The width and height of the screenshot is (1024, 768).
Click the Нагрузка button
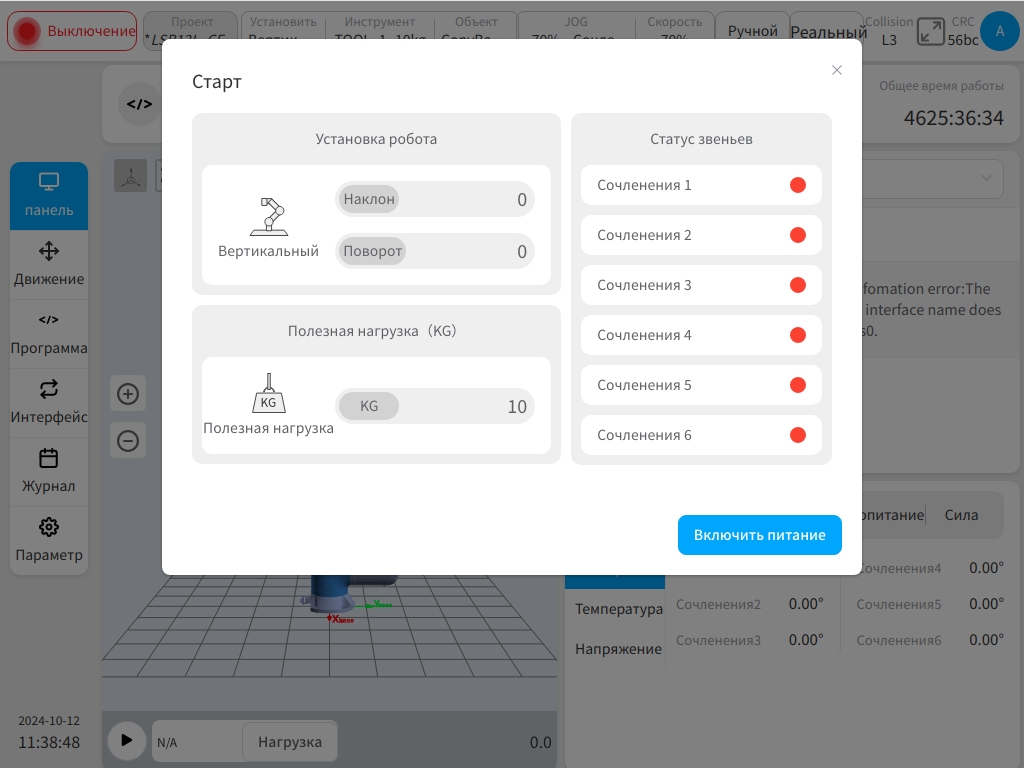tap(290, 742)
